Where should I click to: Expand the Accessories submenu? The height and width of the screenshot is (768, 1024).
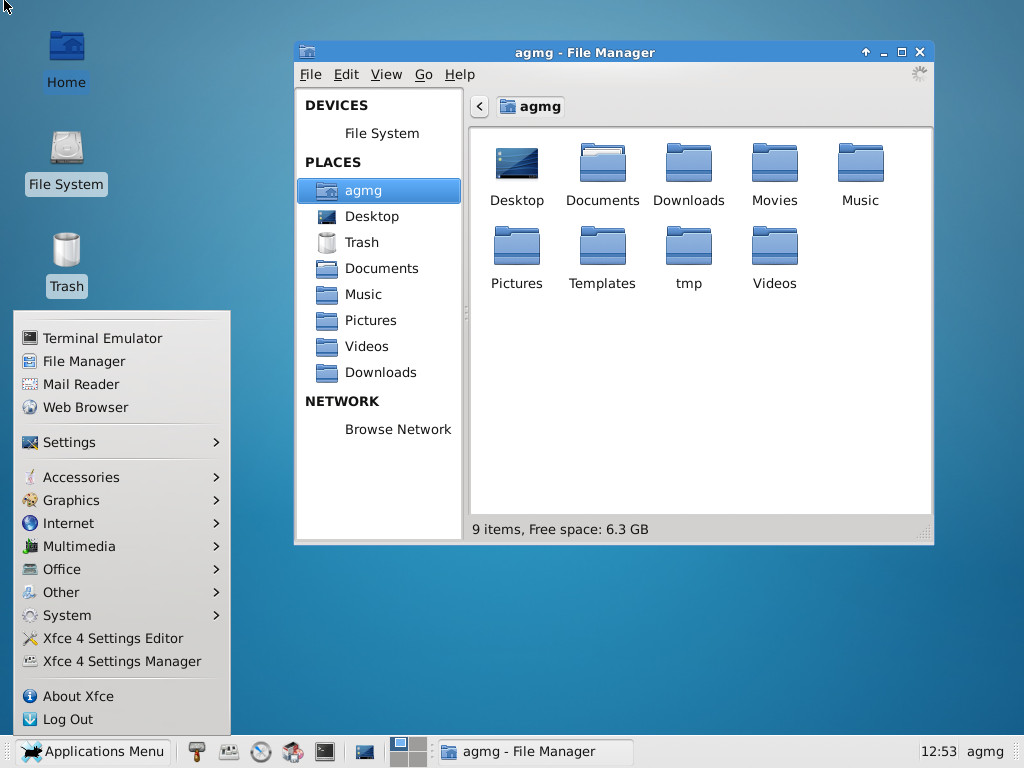point(122,477)
